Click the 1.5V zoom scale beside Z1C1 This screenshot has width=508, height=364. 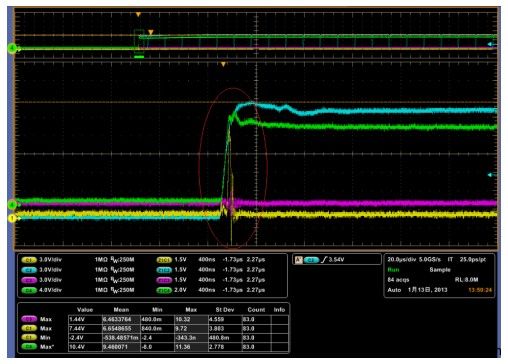tap(180, 260)
